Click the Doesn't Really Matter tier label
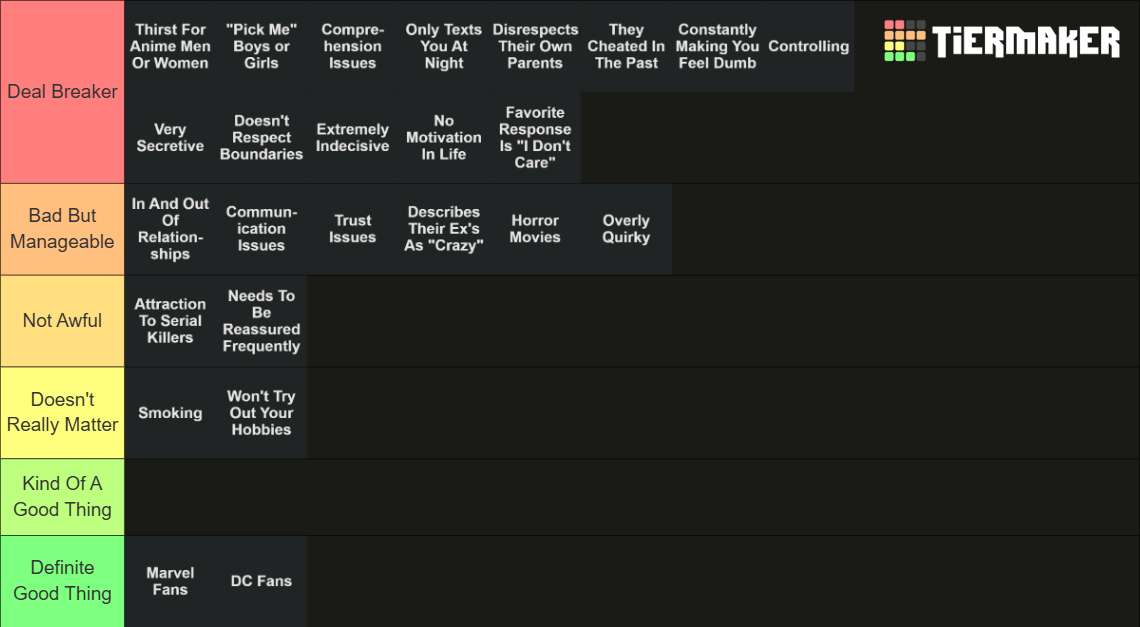 62,412
